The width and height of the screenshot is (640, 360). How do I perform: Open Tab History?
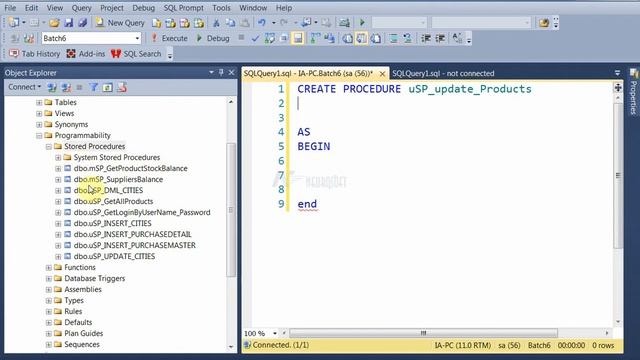(35, 54)
